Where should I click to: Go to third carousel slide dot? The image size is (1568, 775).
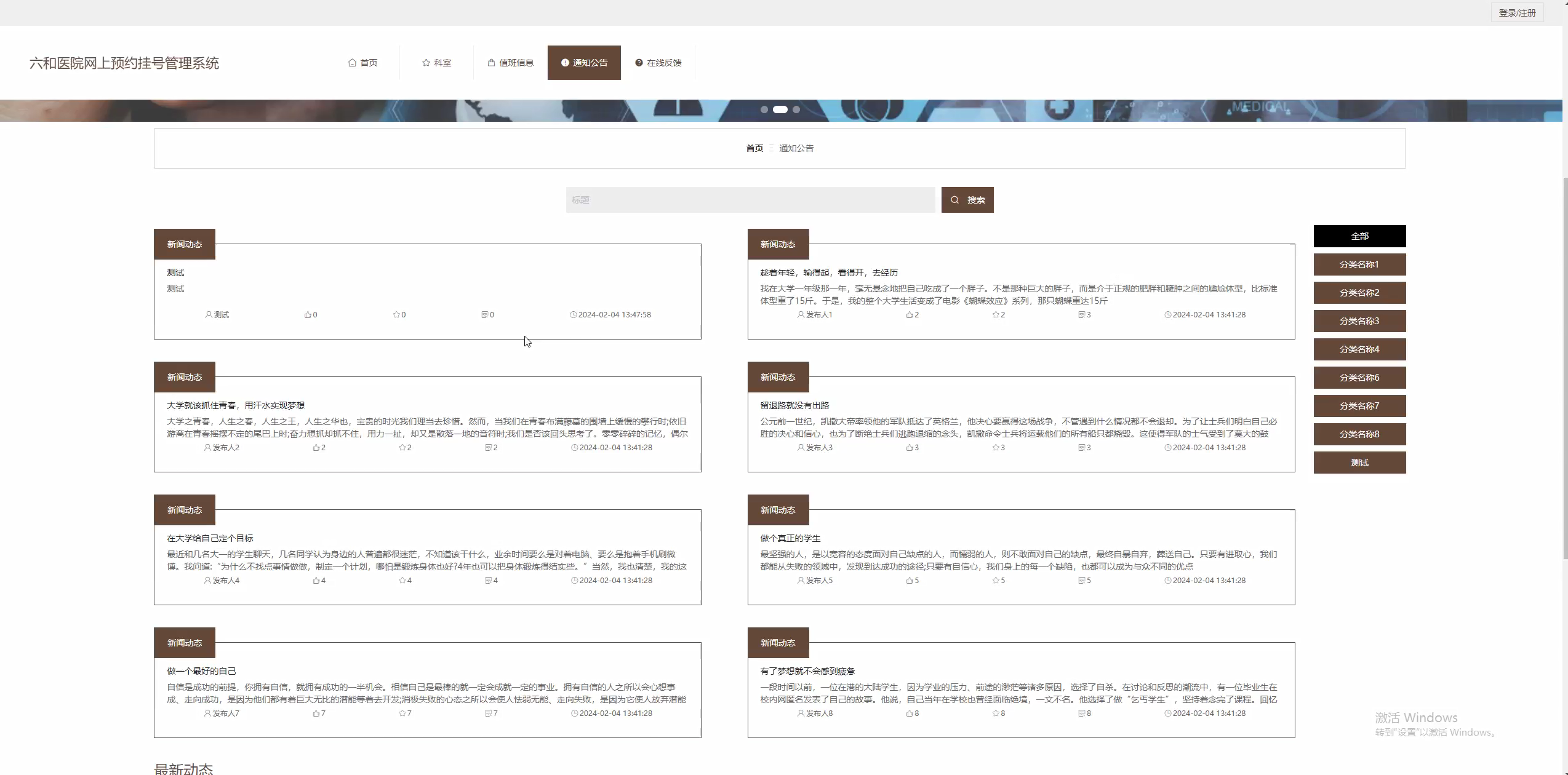(796, 109)
